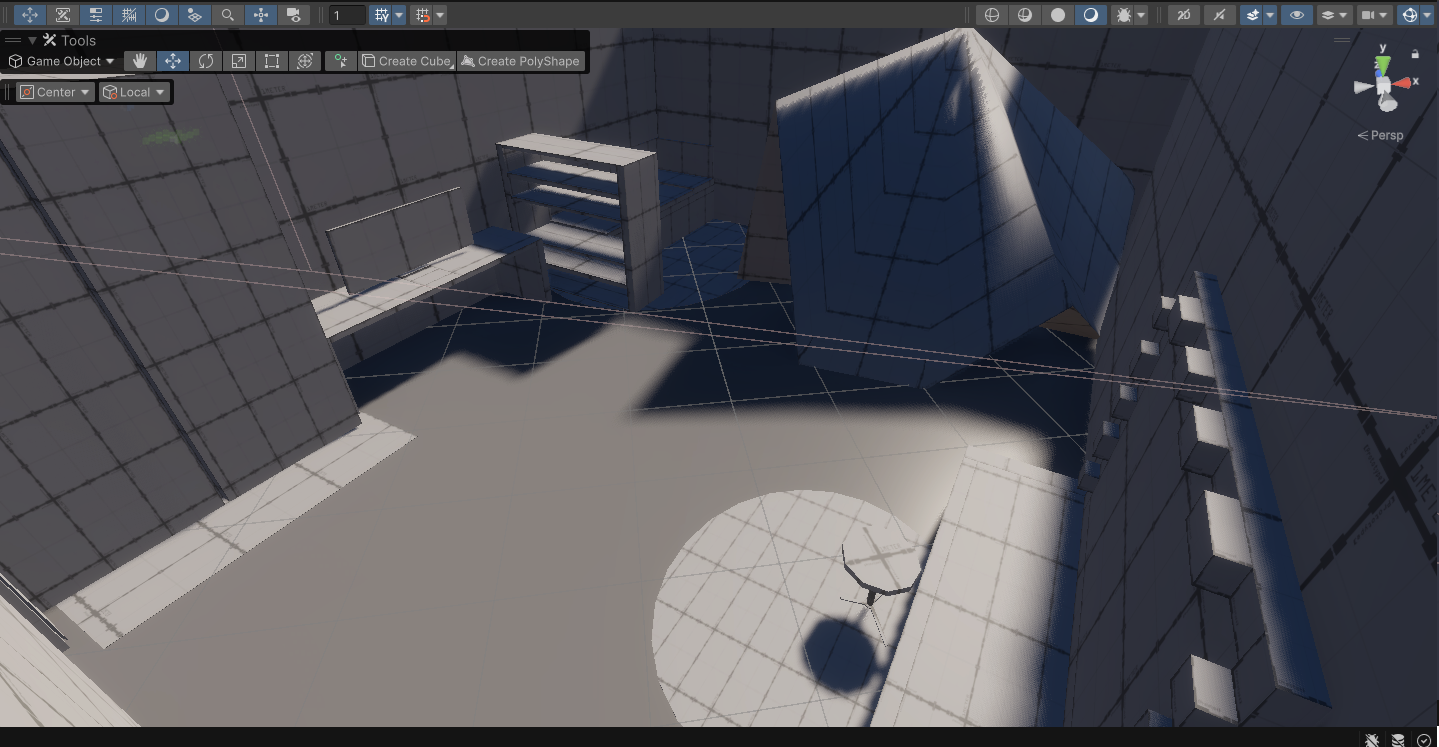The width and height of the screenshot is (1439, 747).
Task: Select the Transform tool
Action: pos(305,61)
